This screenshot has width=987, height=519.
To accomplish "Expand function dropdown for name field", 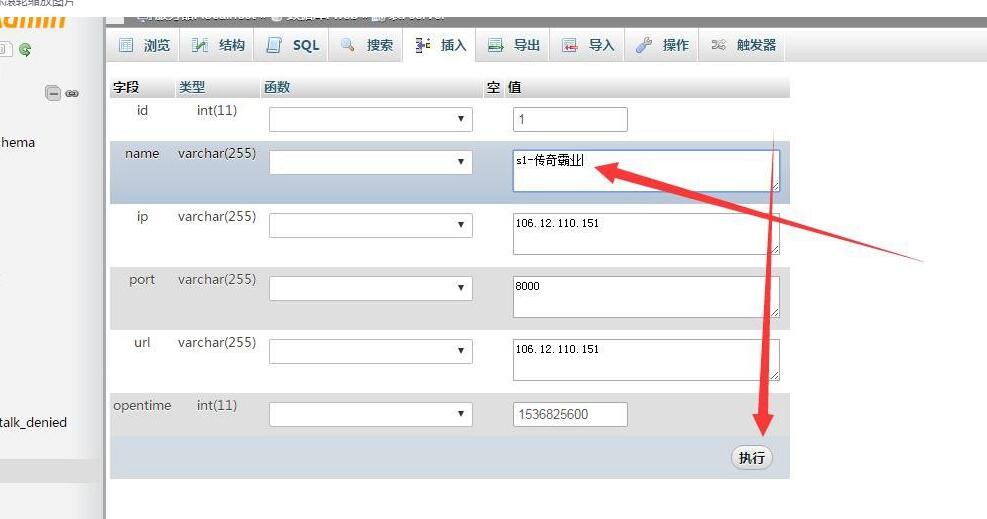I will 370,162.
